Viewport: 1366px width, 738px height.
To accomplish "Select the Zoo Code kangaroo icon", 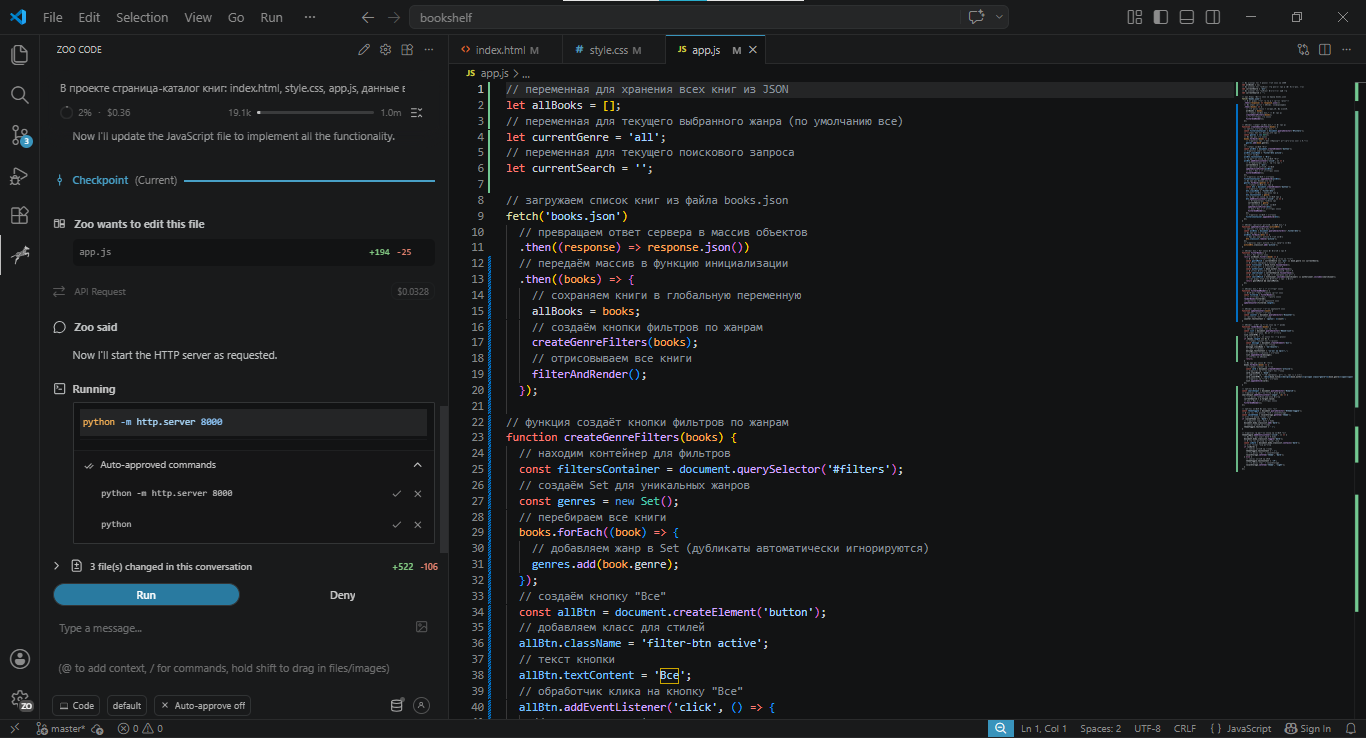I will [19, 256].
